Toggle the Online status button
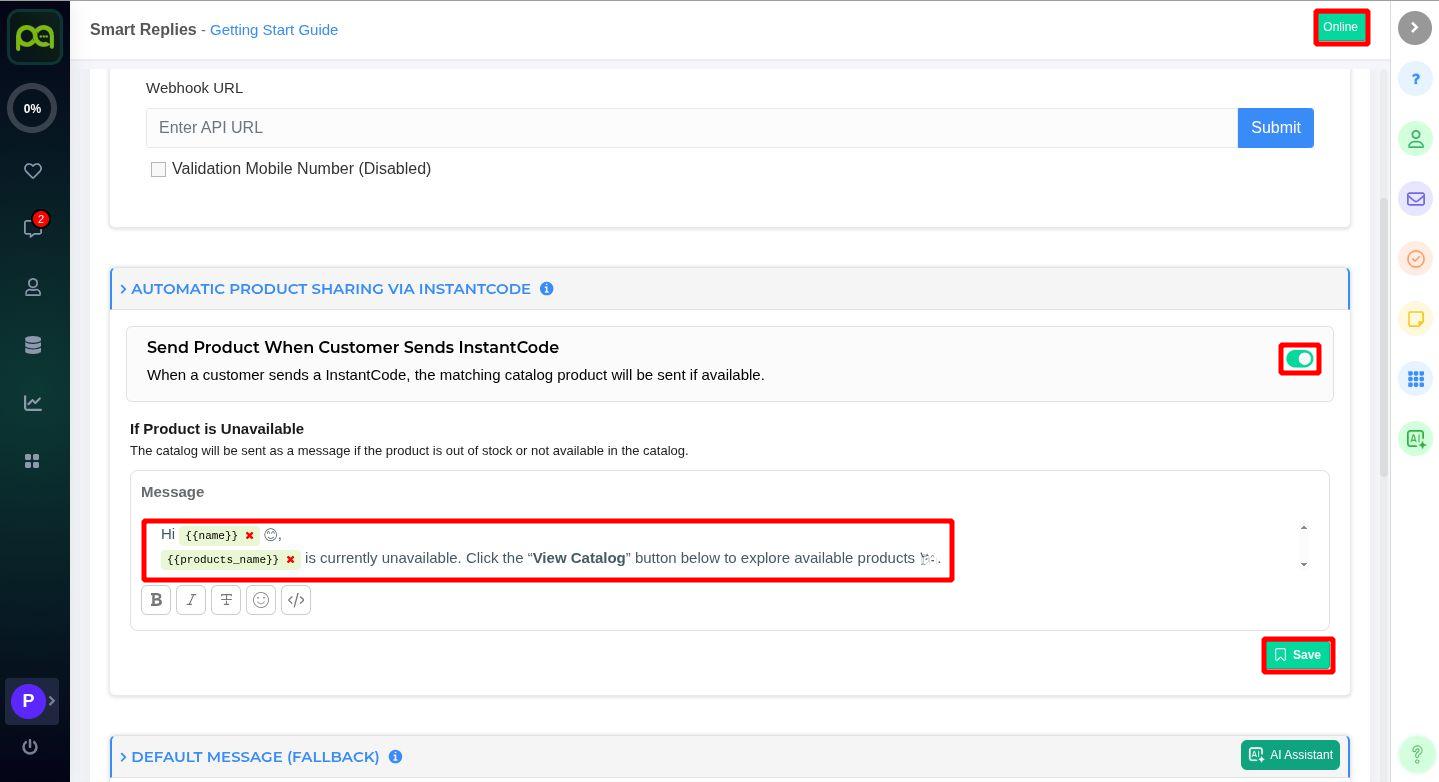This screenshot has height=782, width=1439. point(1340,27)
